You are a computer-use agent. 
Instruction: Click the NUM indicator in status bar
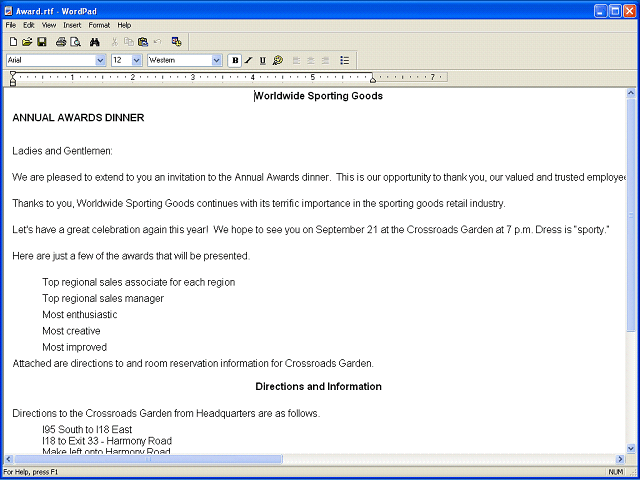pos(615,472)
